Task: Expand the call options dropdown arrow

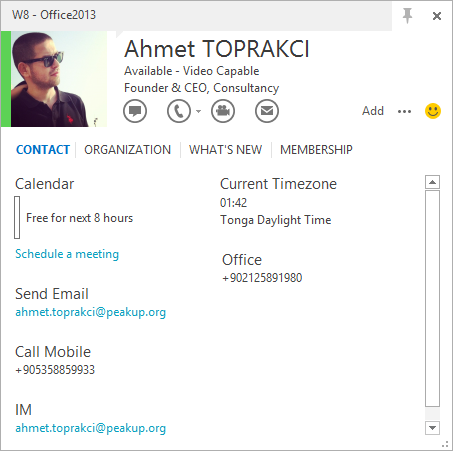Action: pyautogui.click(x=198, y=111)
